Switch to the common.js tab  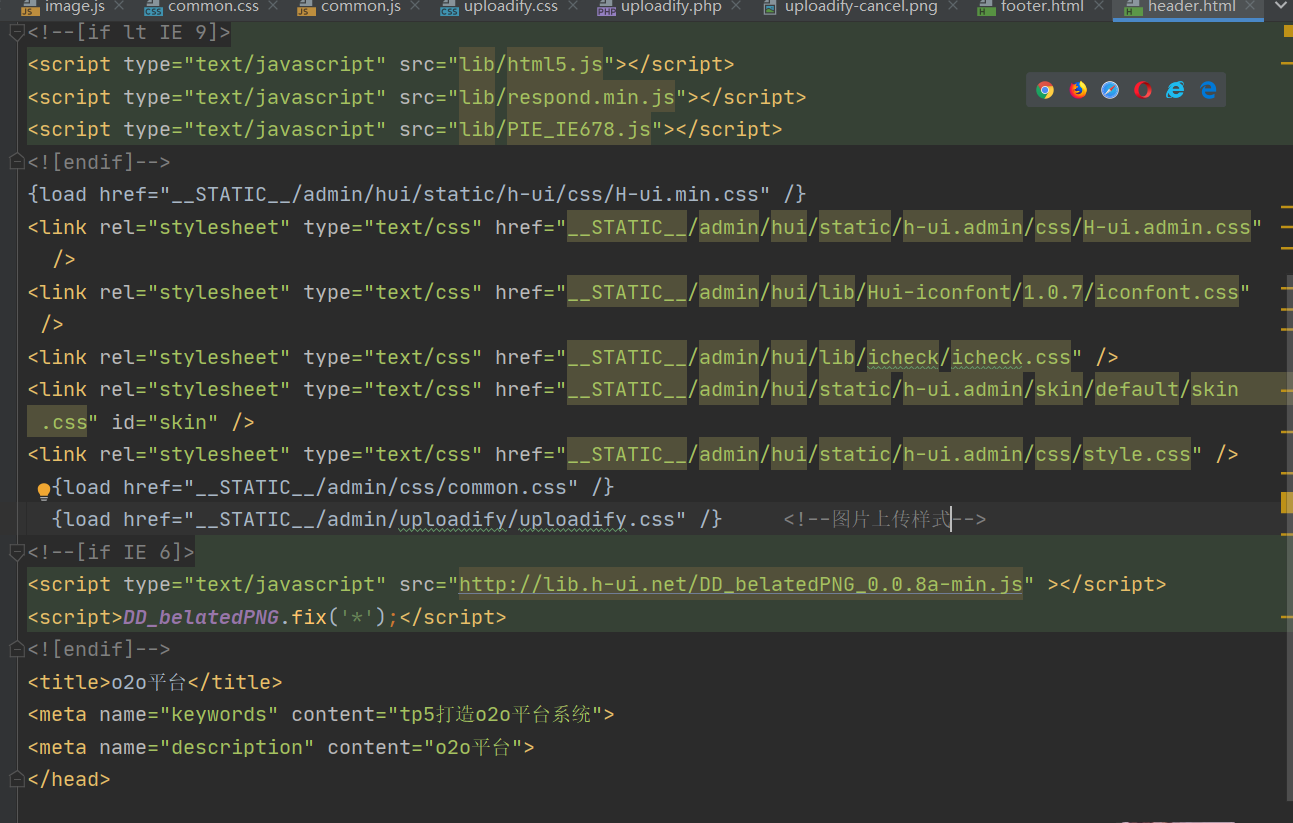361,7
